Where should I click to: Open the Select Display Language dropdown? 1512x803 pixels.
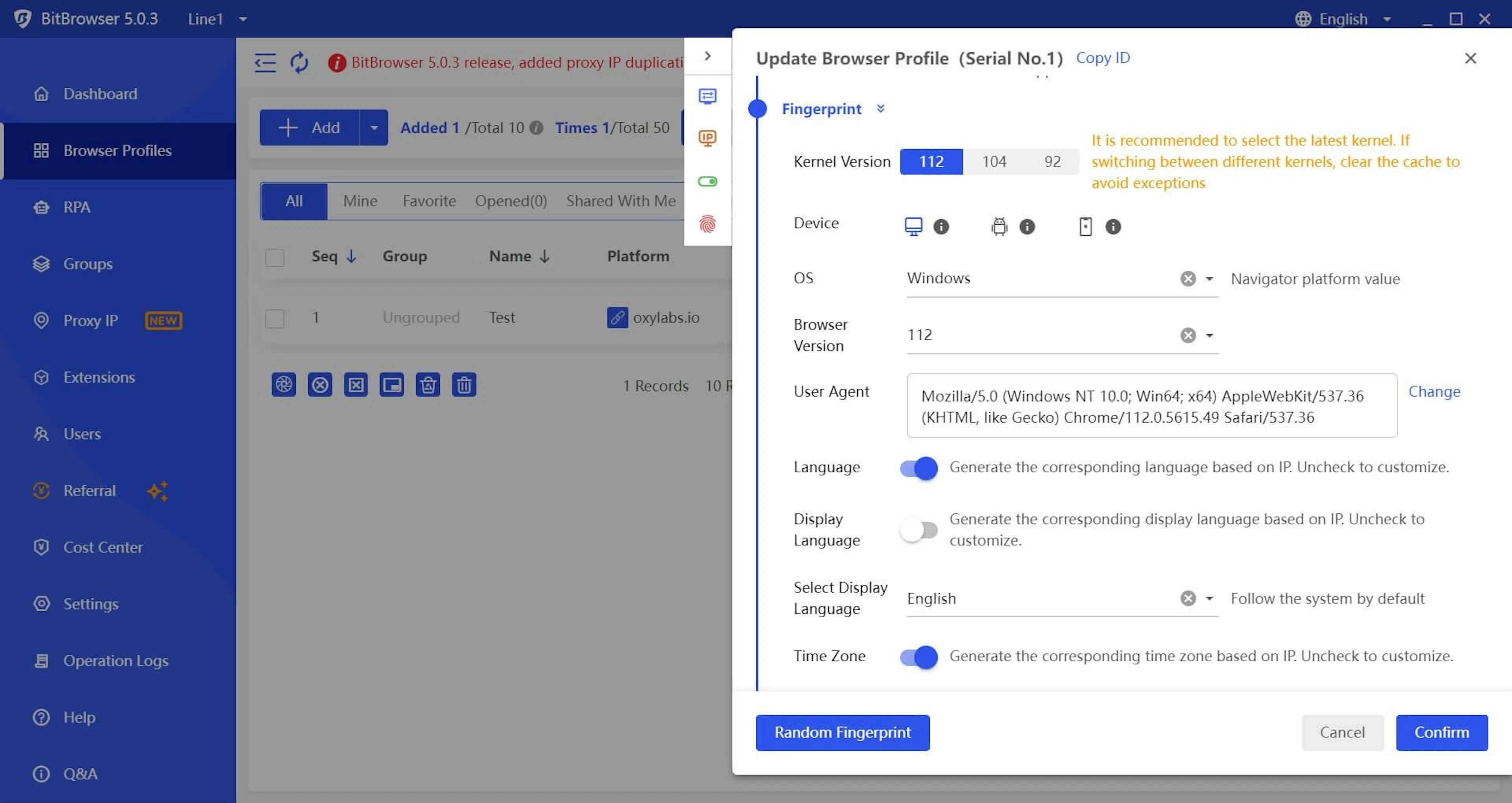tap(1209, 599)
